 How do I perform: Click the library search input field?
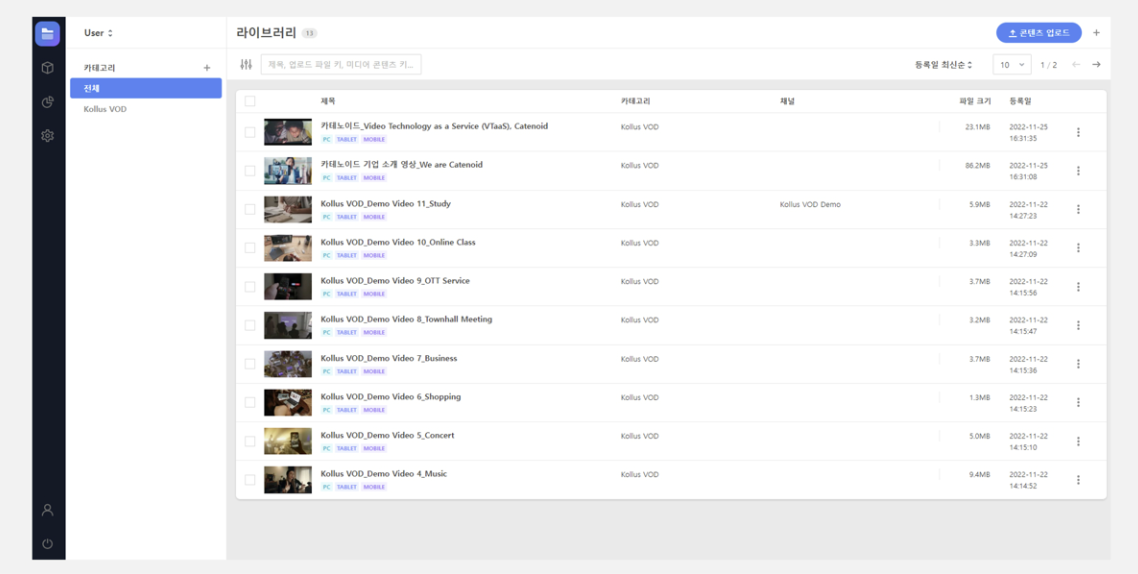(341, 65)
